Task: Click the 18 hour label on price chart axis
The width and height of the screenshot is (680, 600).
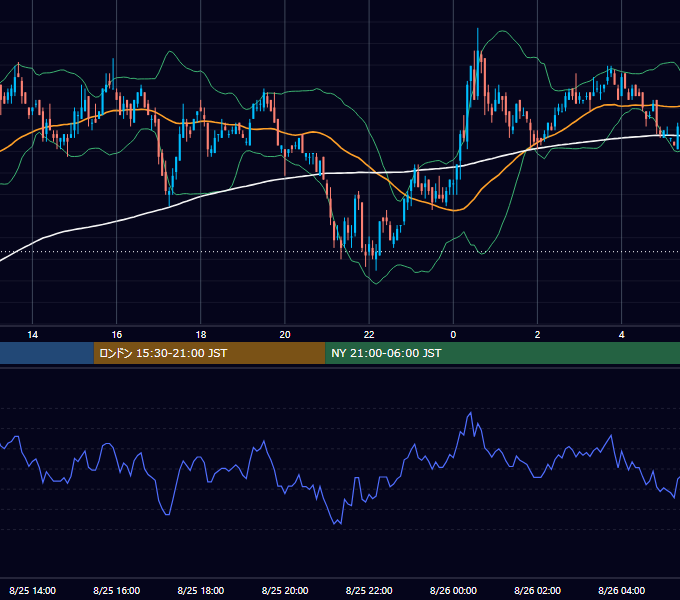Action: 201,335
